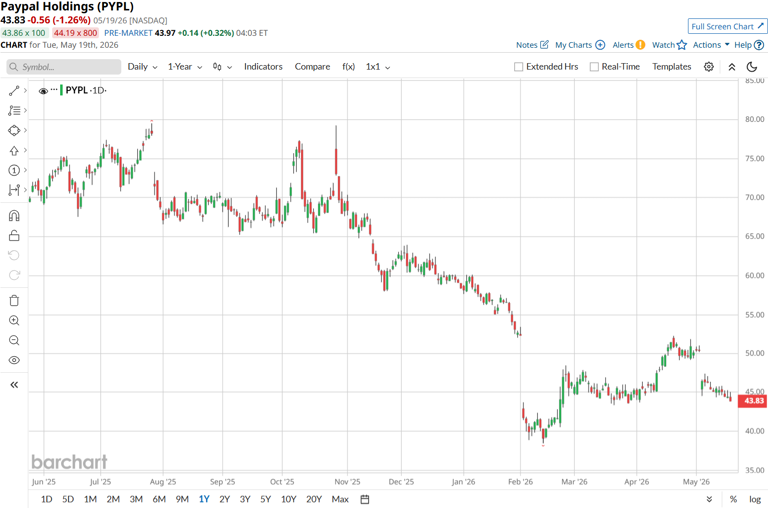768x508 pixels.
Task: Switch to dark mode moon icon
Action: [752, 67]
